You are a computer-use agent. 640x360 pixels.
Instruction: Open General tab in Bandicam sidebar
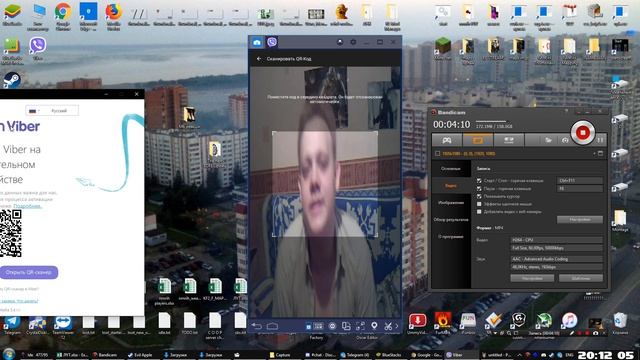click(x=451, y=169)
